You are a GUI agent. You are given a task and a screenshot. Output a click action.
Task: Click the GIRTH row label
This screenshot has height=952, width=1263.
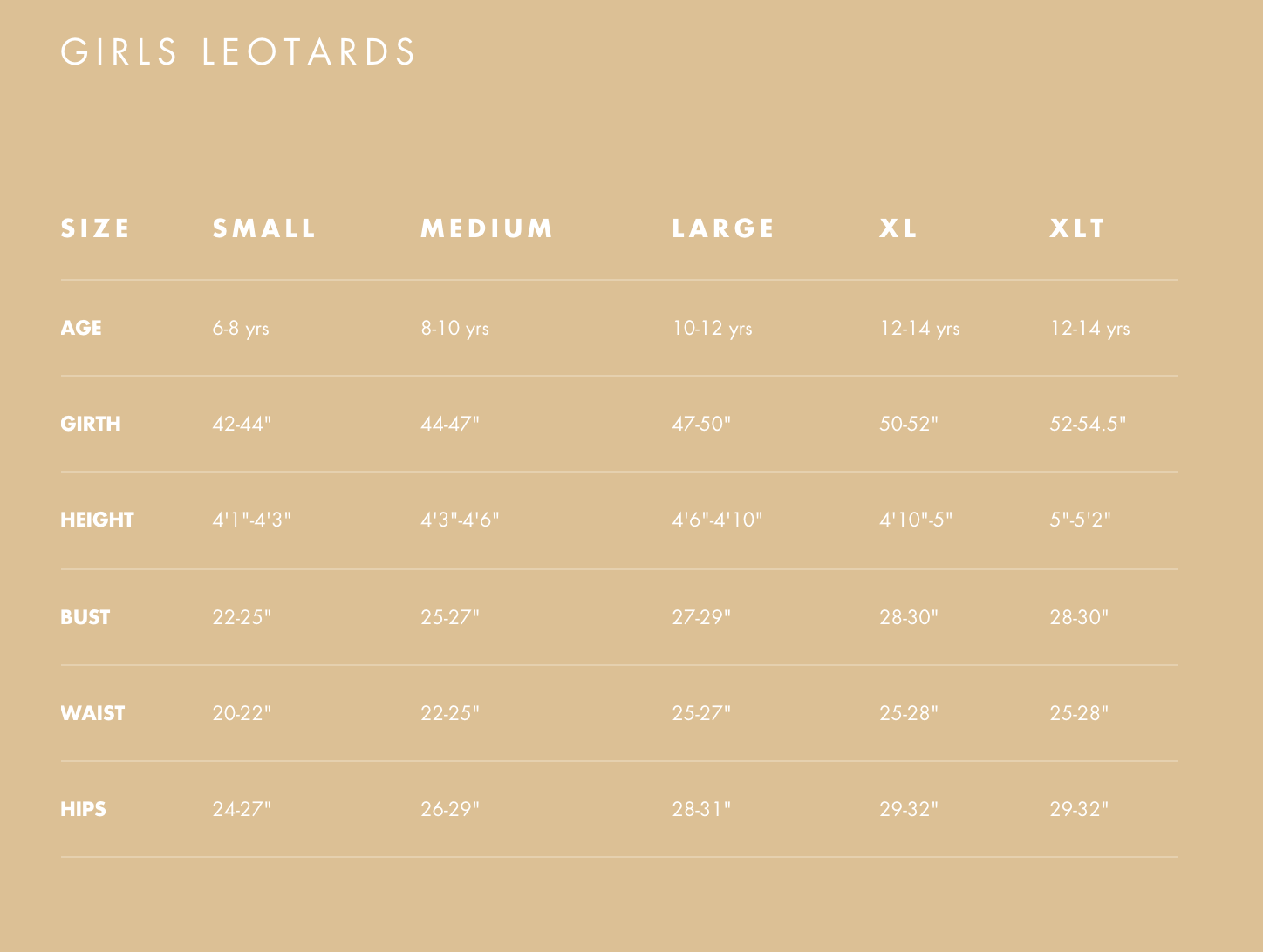point(91,424)
